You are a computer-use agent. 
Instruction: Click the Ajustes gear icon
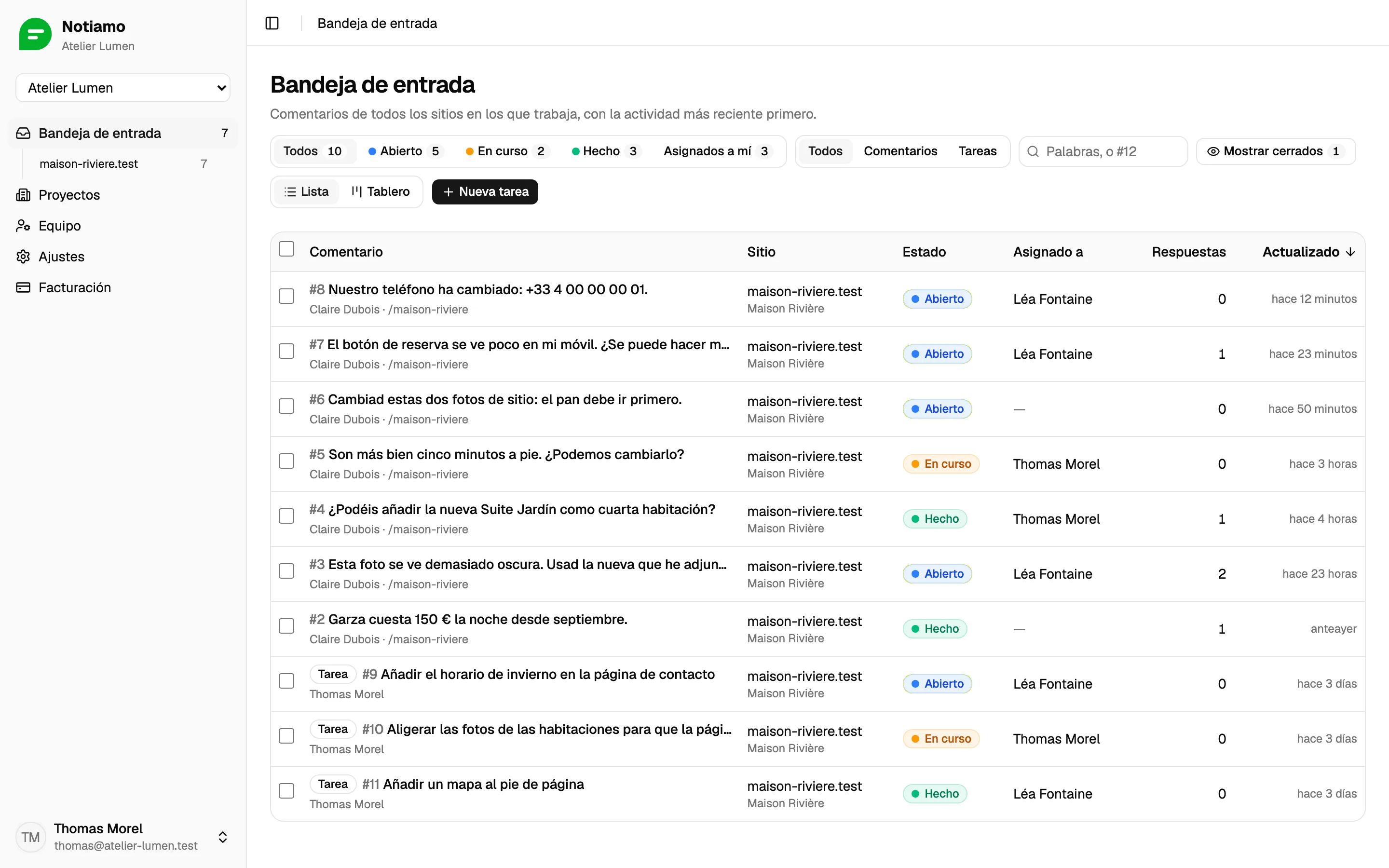click(x=23, y=257)
